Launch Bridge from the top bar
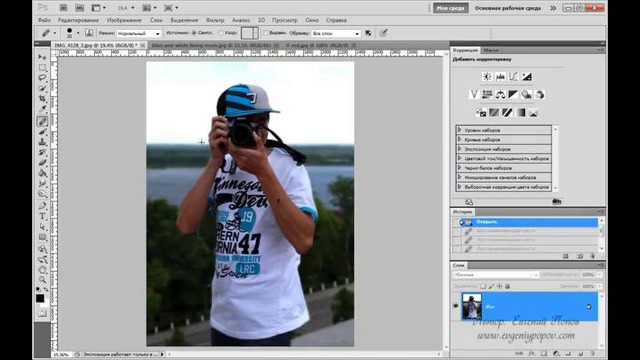Image resolution: width=640 pixels, height=360 pixels. tap(63, 8)
